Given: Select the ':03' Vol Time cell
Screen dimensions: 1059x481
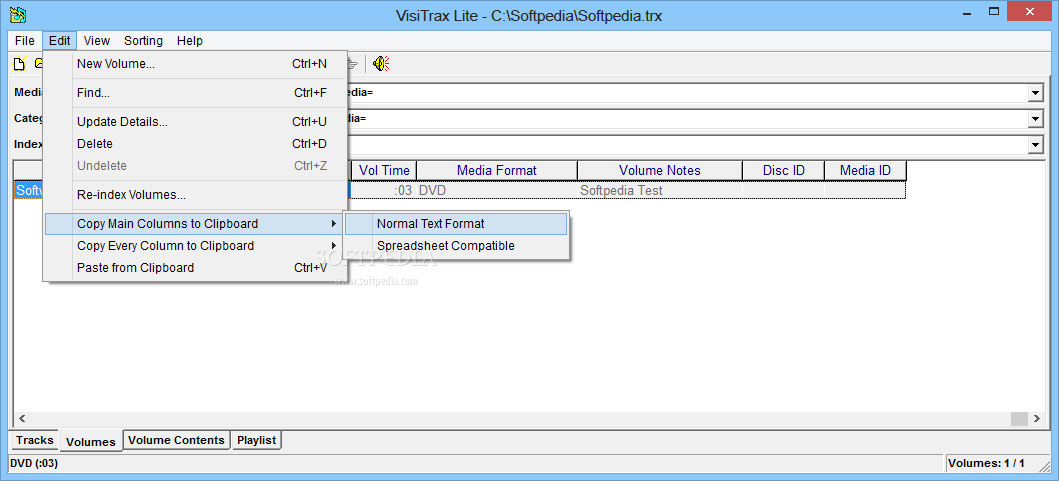Looking at the screenshot, I should [384, 191].
